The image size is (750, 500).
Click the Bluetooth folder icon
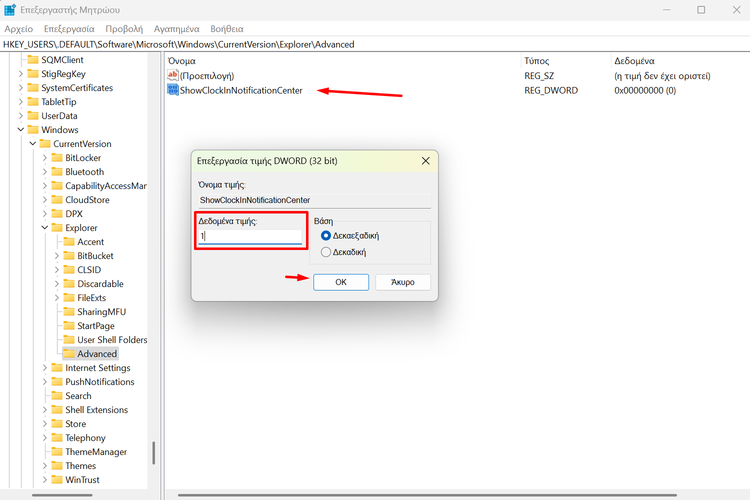coord(57,171)
